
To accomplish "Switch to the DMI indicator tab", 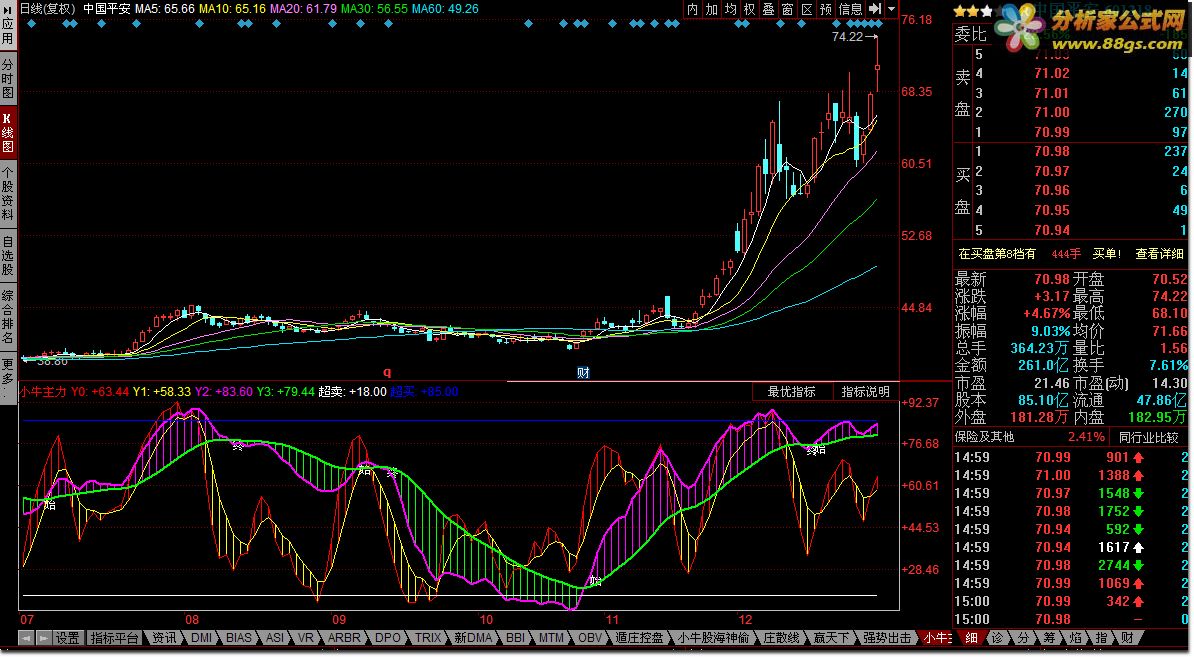I will tap(201, 638).
